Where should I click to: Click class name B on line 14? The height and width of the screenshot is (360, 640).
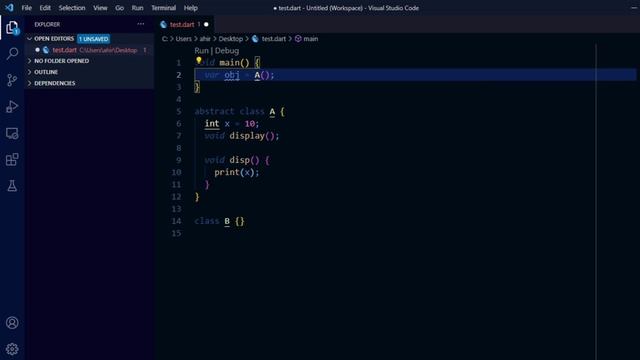click(x=227, y=221)
